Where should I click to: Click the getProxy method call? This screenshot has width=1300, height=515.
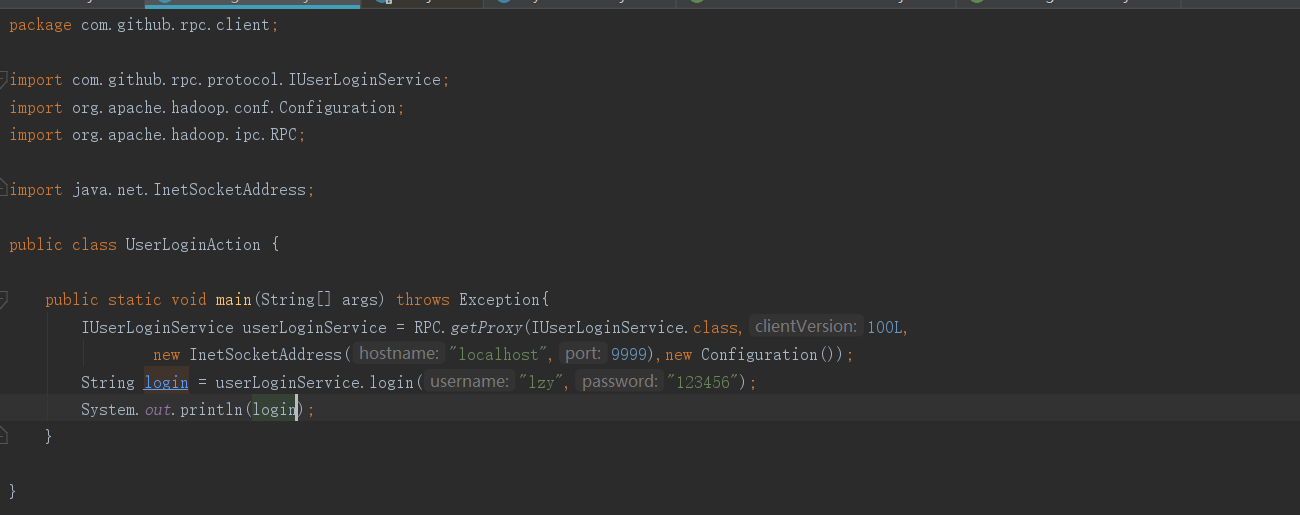click(487, 327)
